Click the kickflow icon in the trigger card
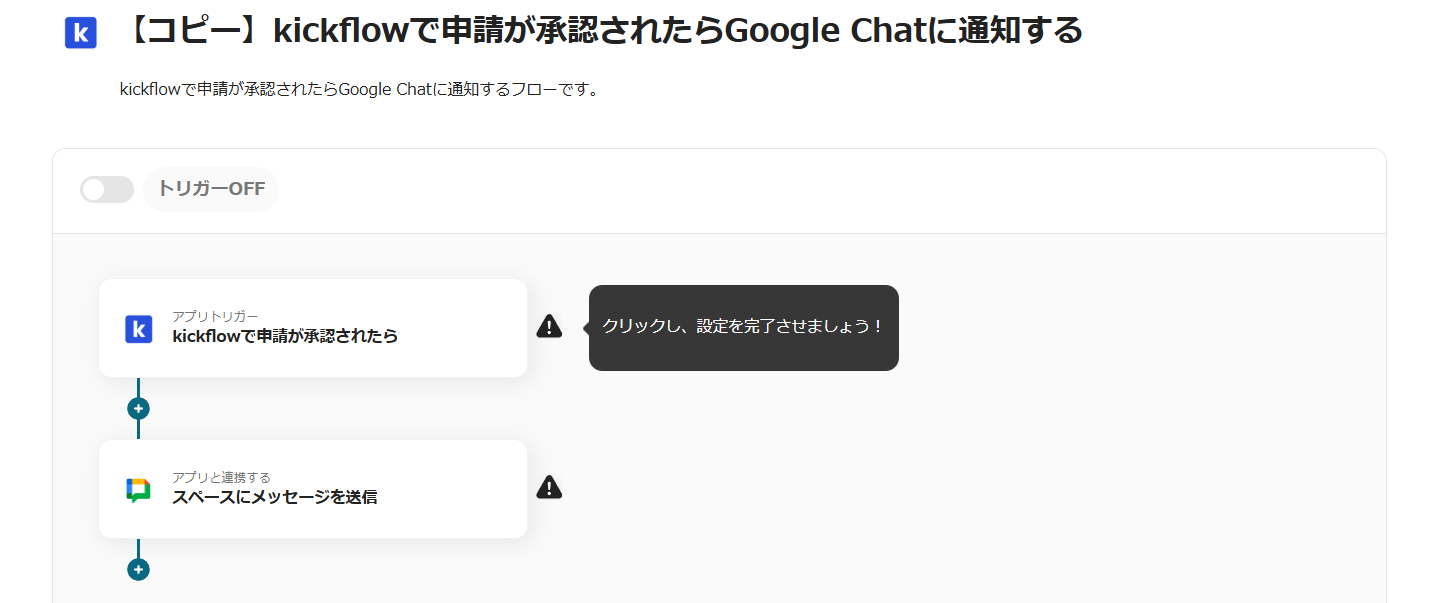This screenshot has width=1456, height=603. pyautogui.click(x=138, y=328)
